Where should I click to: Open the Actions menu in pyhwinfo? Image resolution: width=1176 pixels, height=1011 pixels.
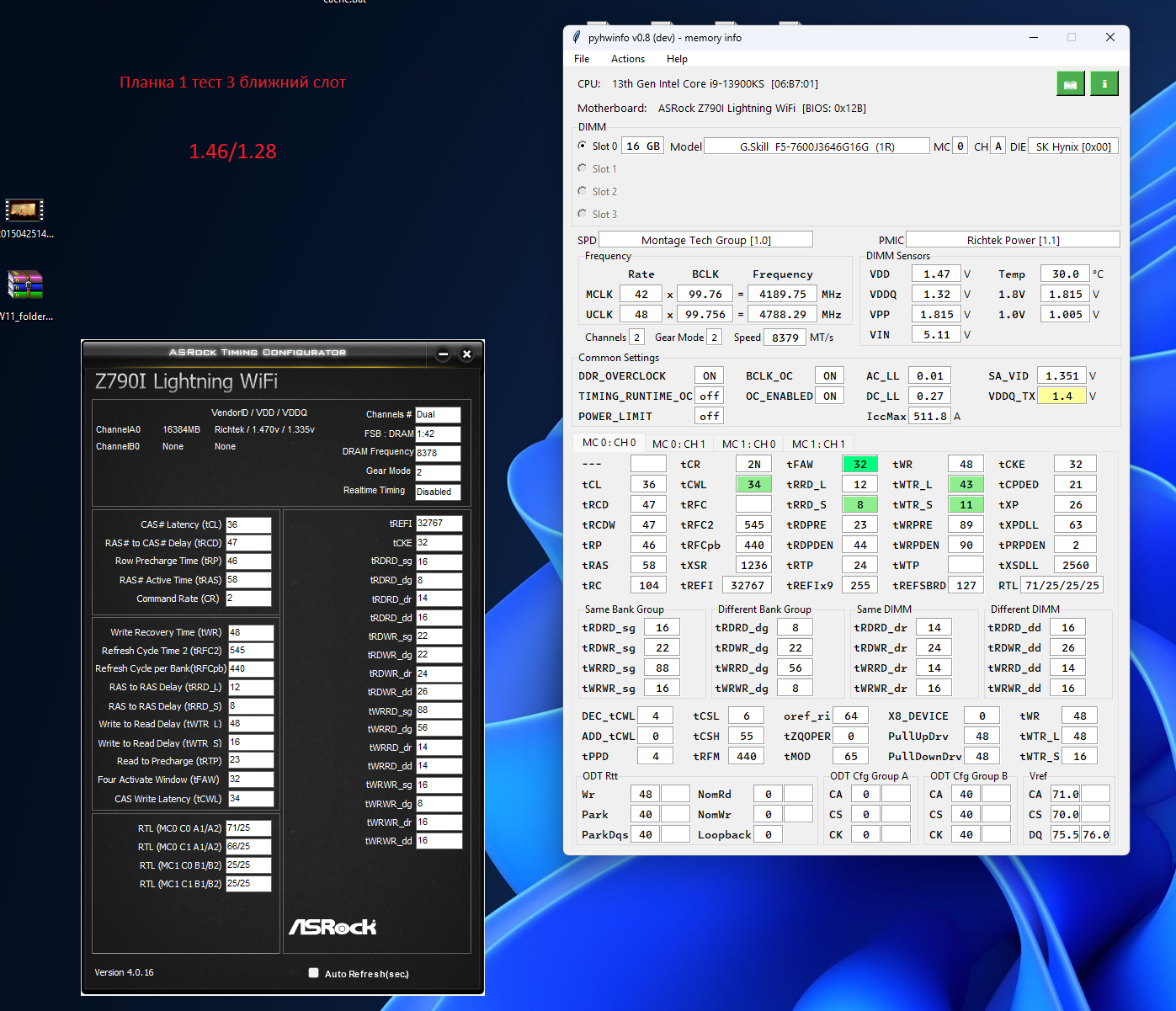tap(628, 59)
